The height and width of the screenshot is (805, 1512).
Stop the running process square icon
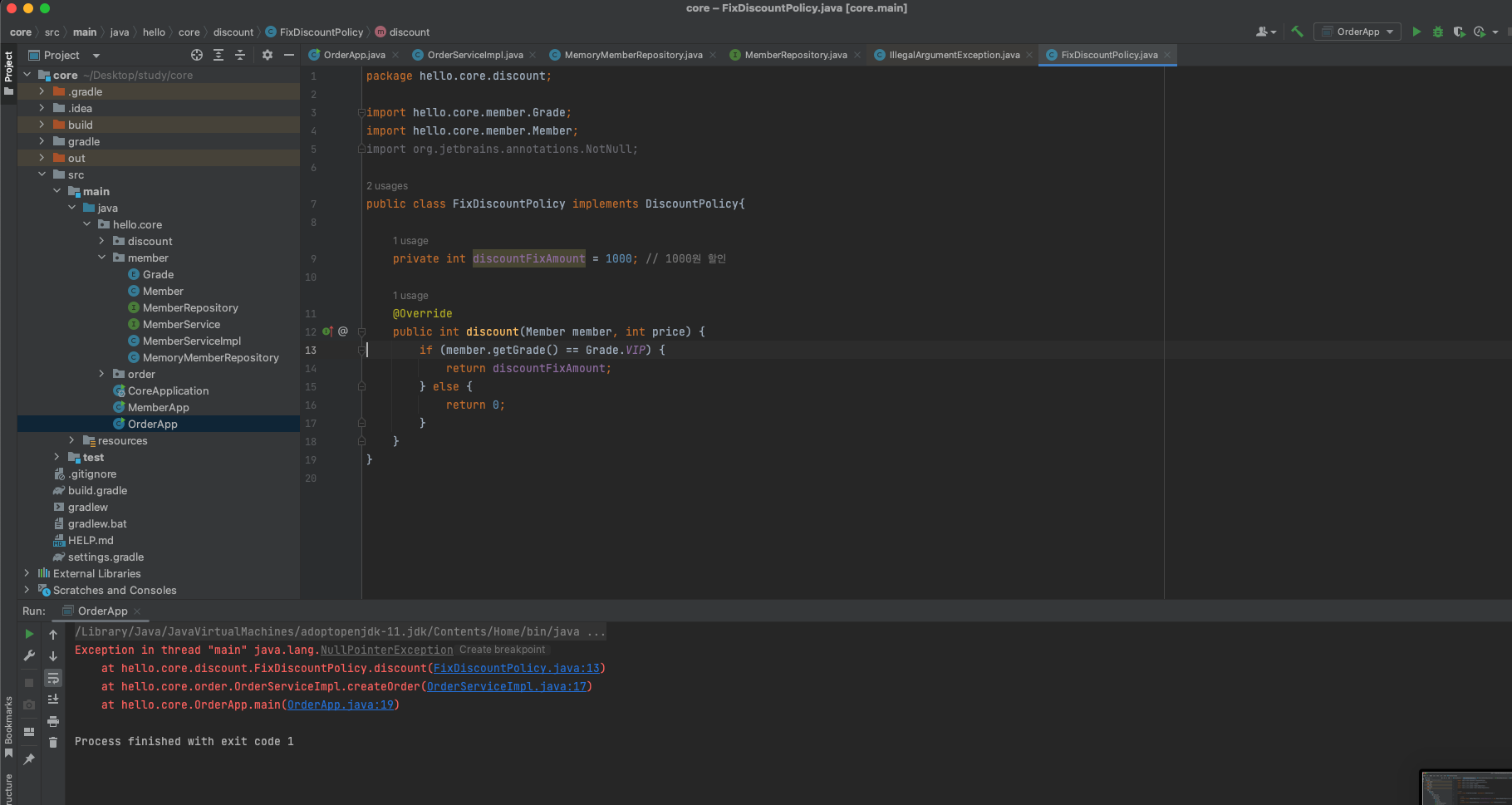pyautogui.click(x=29, y=682)
